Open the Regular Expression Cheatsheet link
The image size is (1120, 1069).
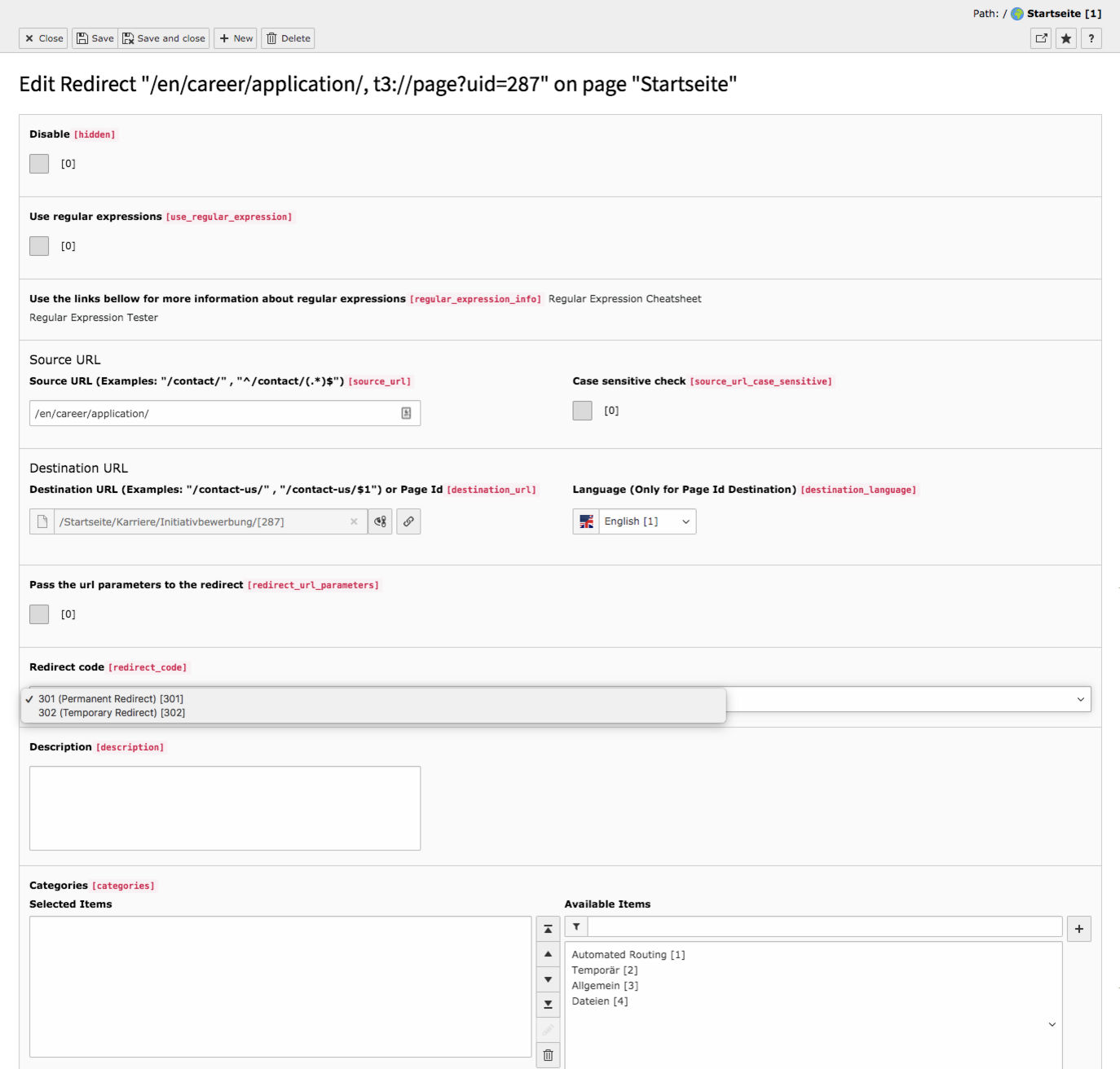tap(625, 298)
